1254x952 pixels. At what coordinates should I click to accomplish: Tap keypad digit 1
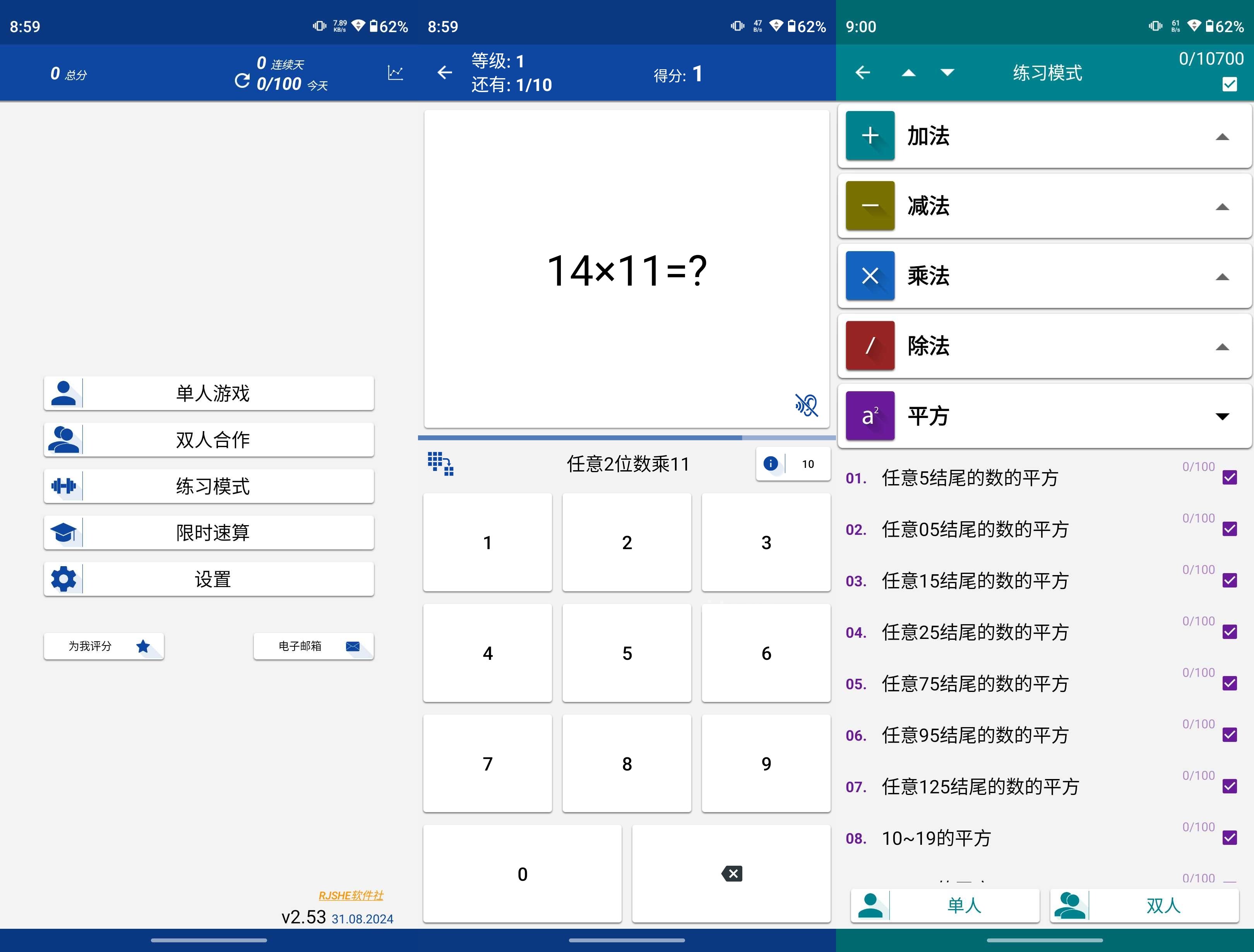[488, 543]
